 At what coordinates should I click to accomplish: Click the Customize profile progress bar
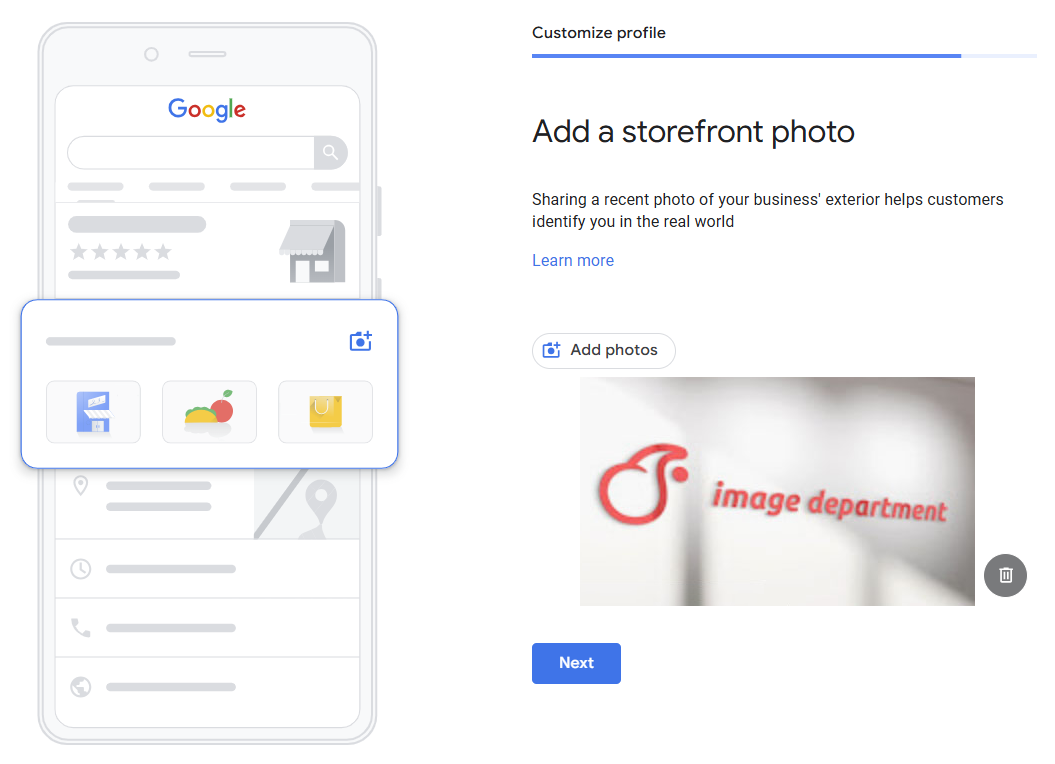click(x=784, y=56)
